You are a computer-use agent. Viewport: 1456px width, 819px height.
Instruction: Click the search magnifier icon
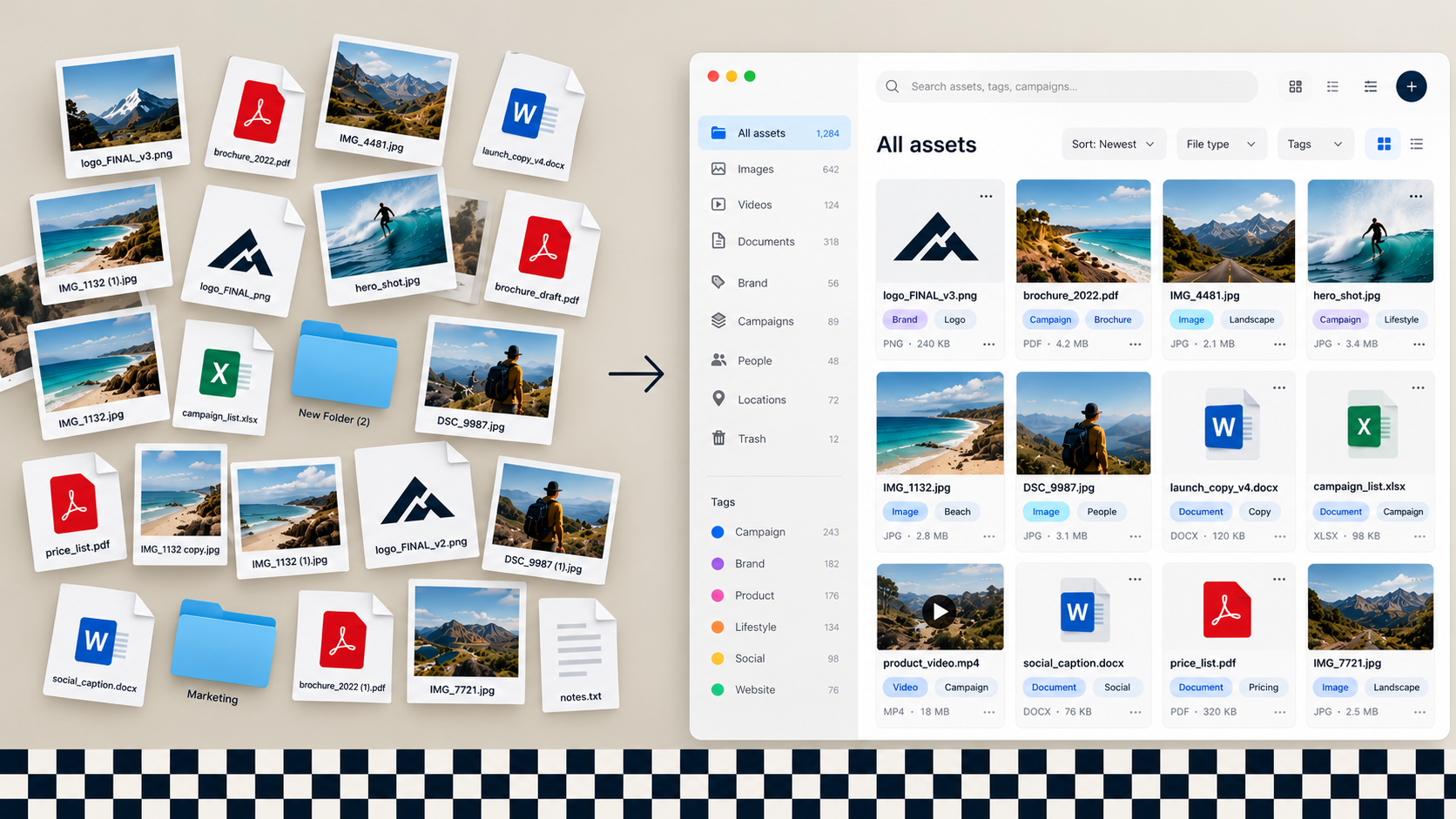pyautogui.click(x=892, y=86)
